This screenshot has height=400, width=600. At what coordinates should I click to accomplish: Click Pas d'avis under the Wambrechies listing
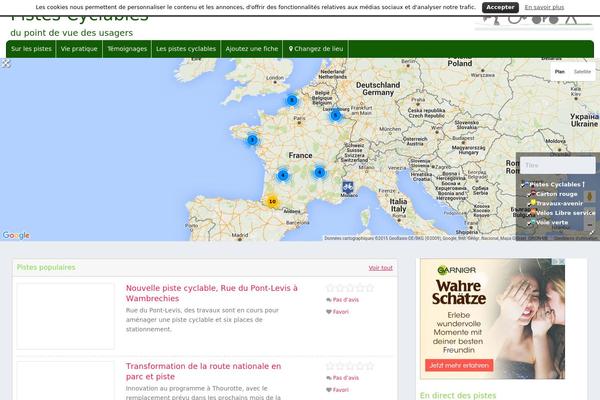click(346, 300)
